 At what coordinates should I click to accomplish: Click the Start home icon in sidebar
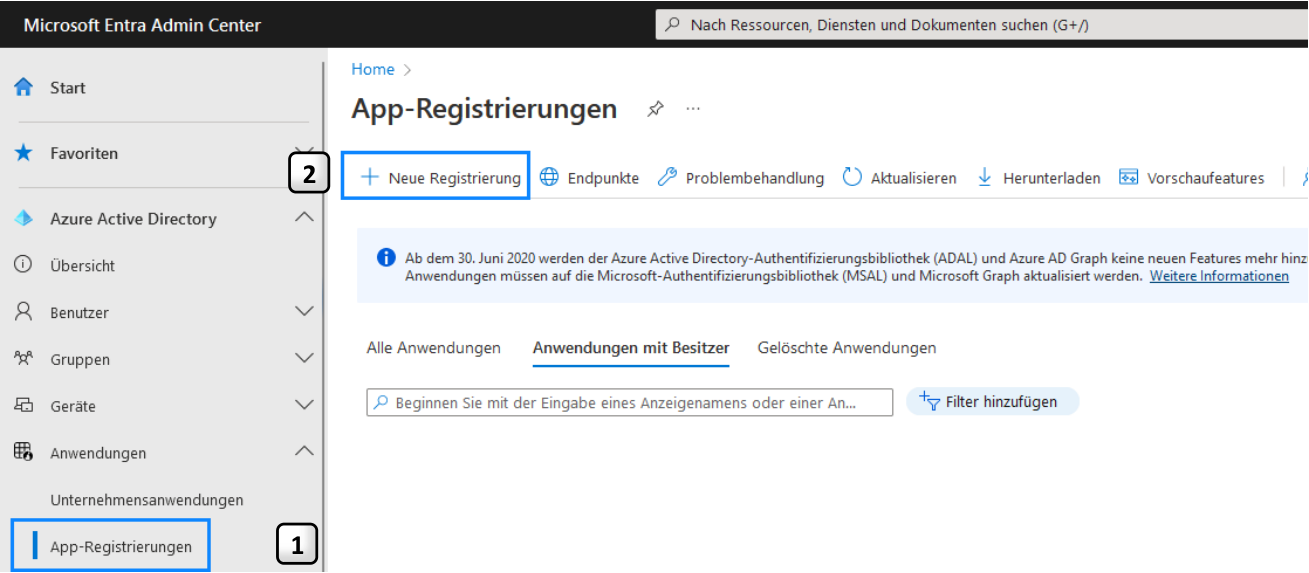(x=23, y=87)
